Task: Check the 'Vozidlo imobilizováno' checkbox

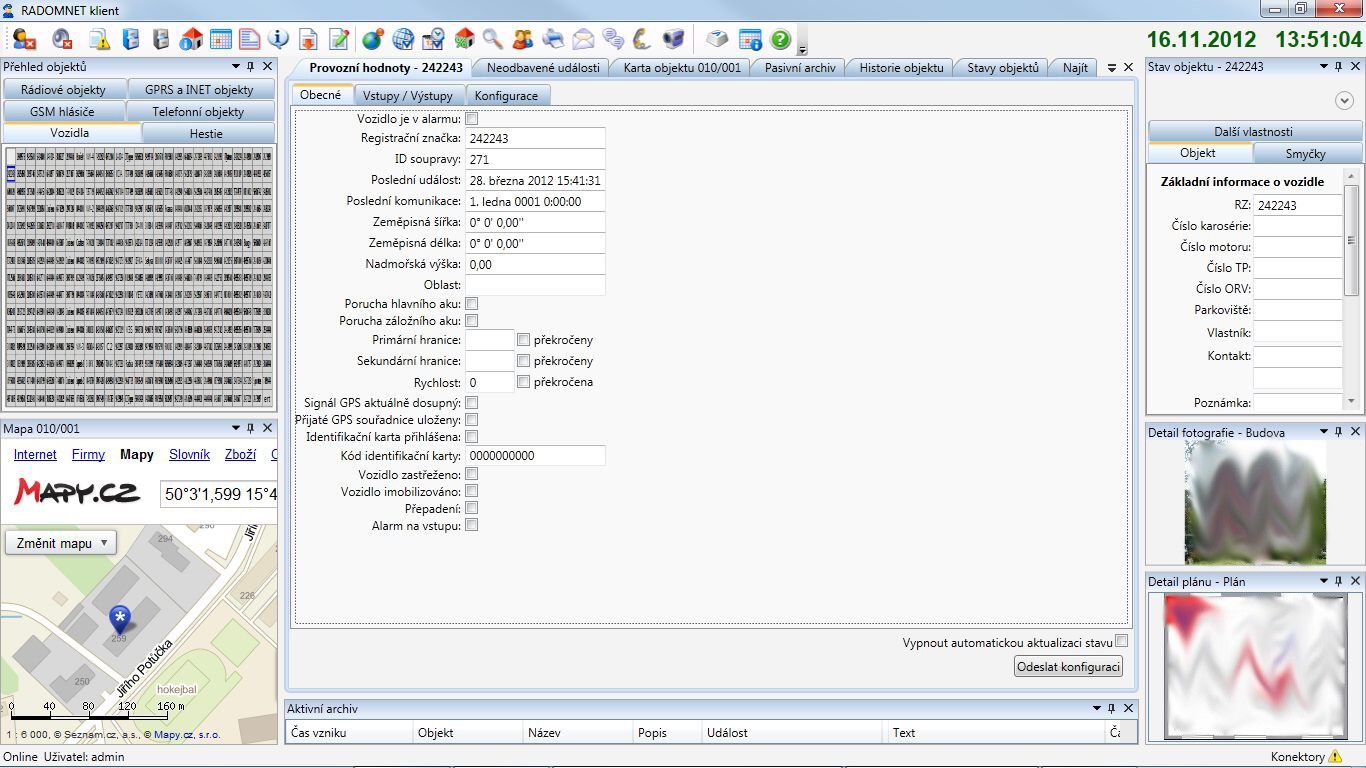Action: point(472,491)
